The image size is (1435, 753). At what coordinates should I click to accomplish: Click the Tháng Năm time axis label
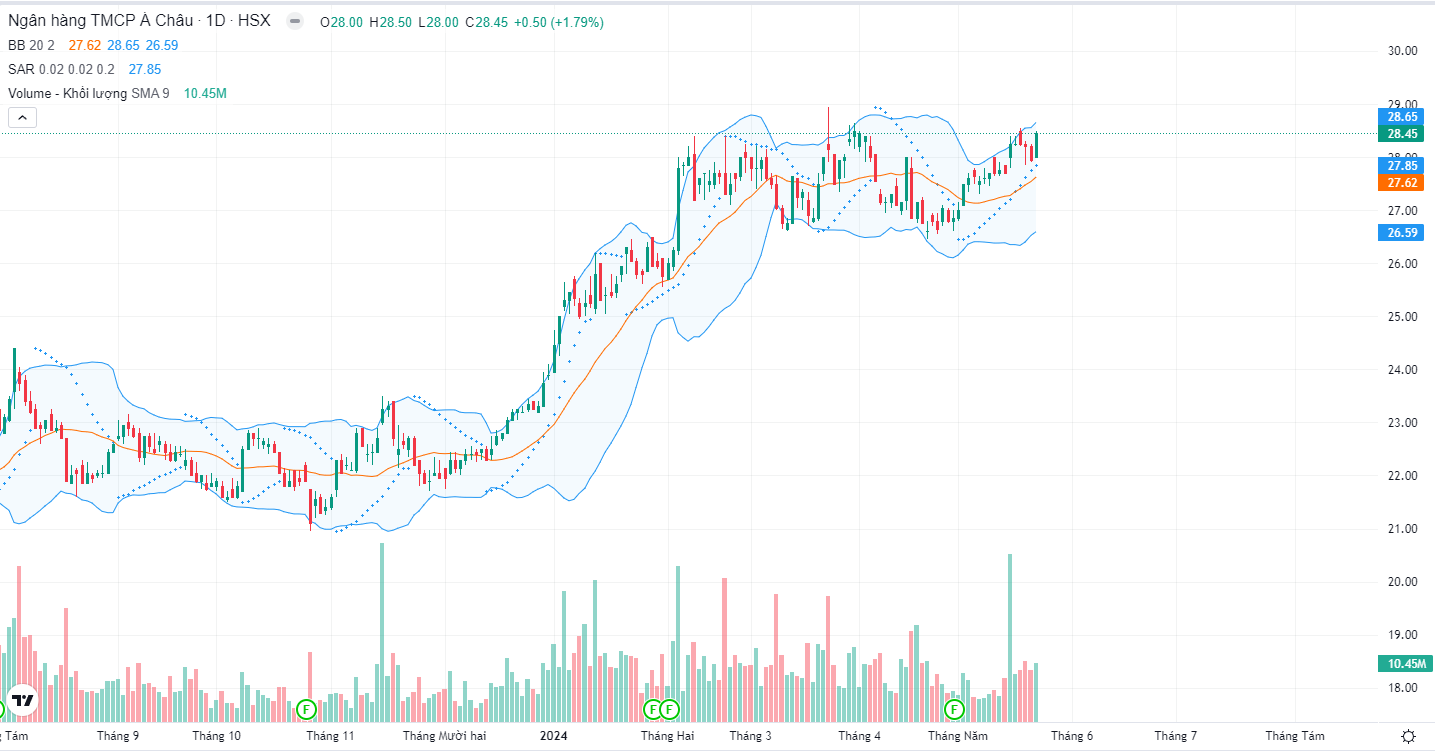click(x=958, y=736)
